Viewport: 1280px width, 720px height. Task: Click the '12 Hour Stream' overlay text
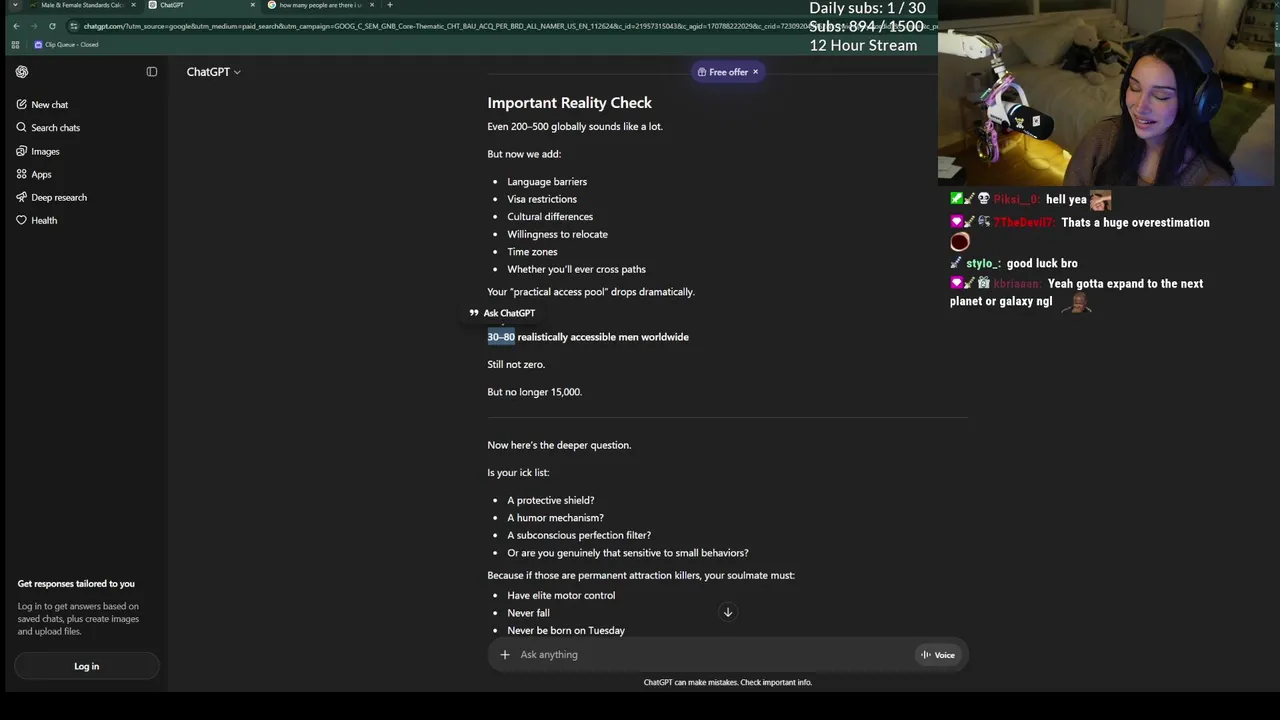click(x=863, y=45)
